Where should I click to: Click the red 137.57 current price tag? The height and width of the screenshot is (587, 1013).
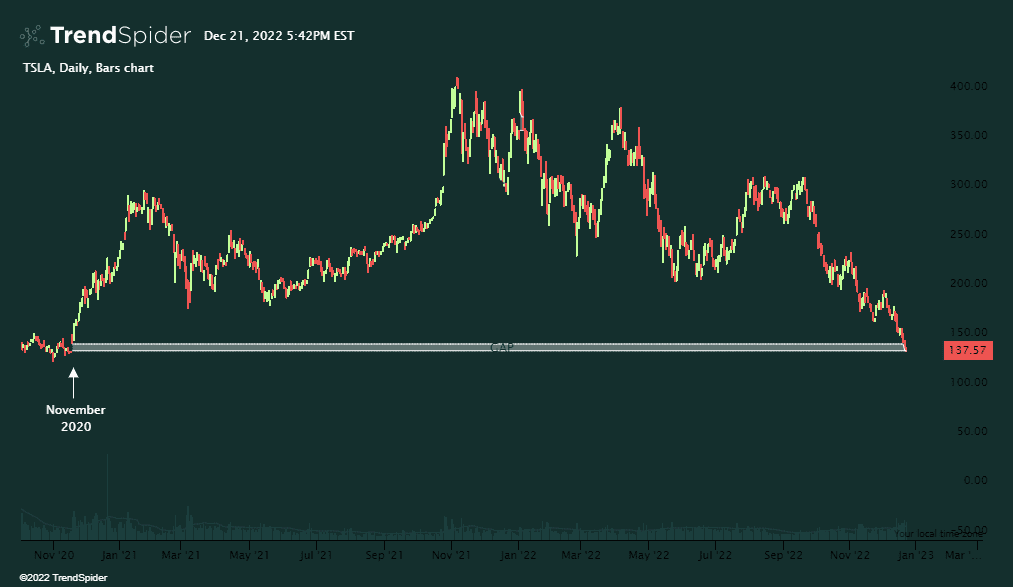[x=968, y=351]
